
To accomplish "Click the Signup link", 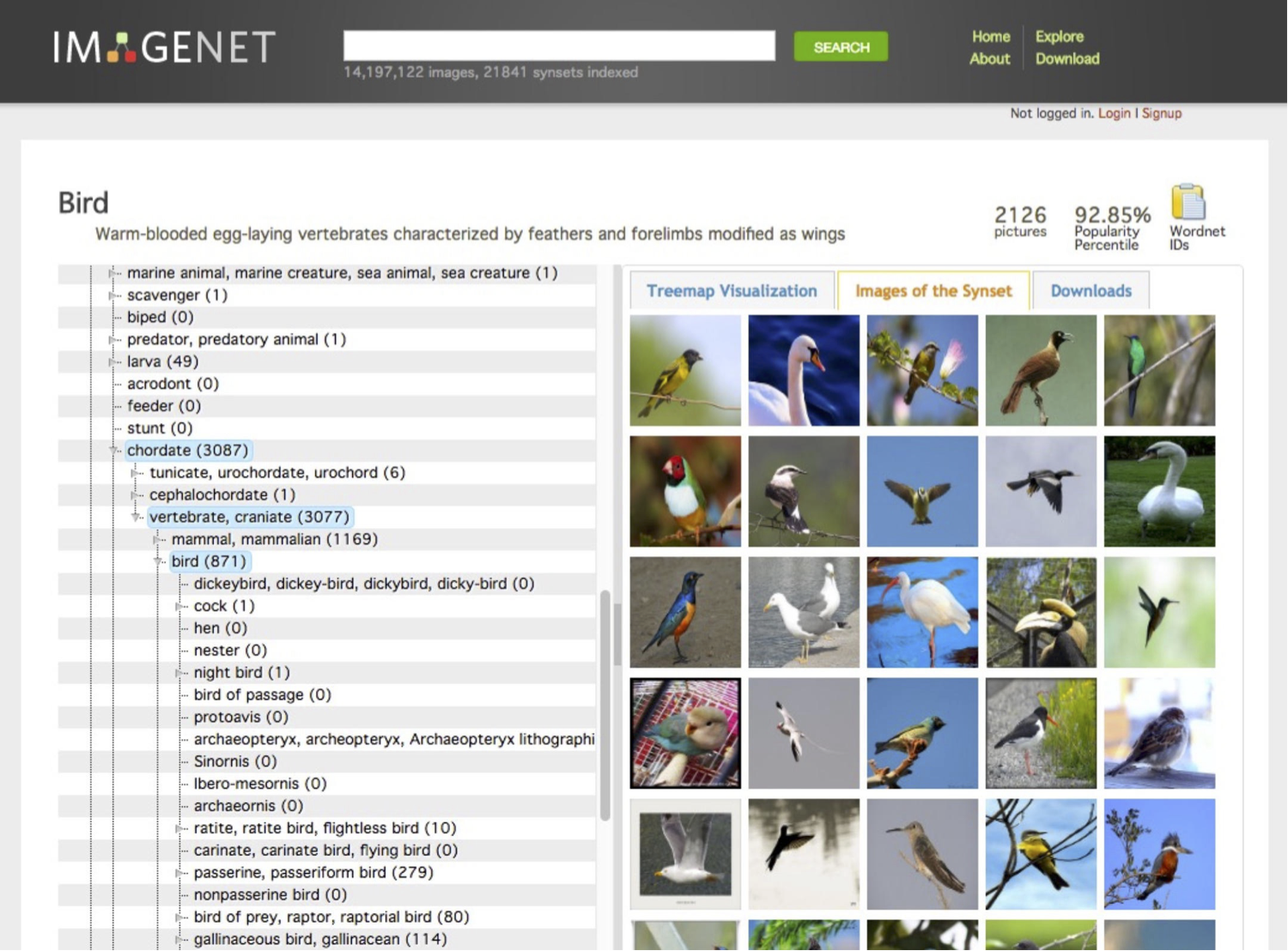I will [1161, 113].
